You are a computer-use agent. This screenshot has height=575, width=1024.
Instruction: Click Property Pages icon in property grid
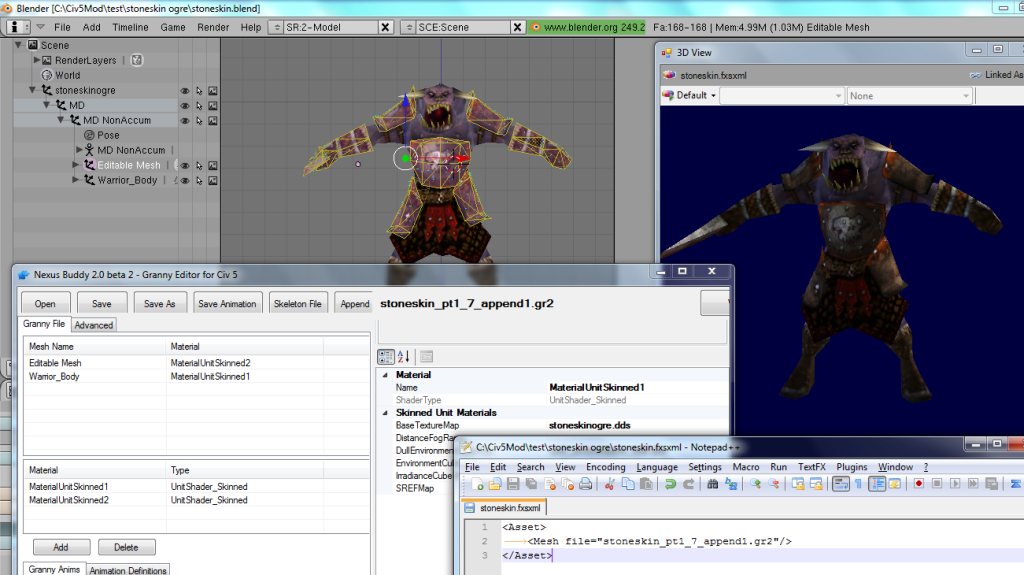[x=426, y=357]
